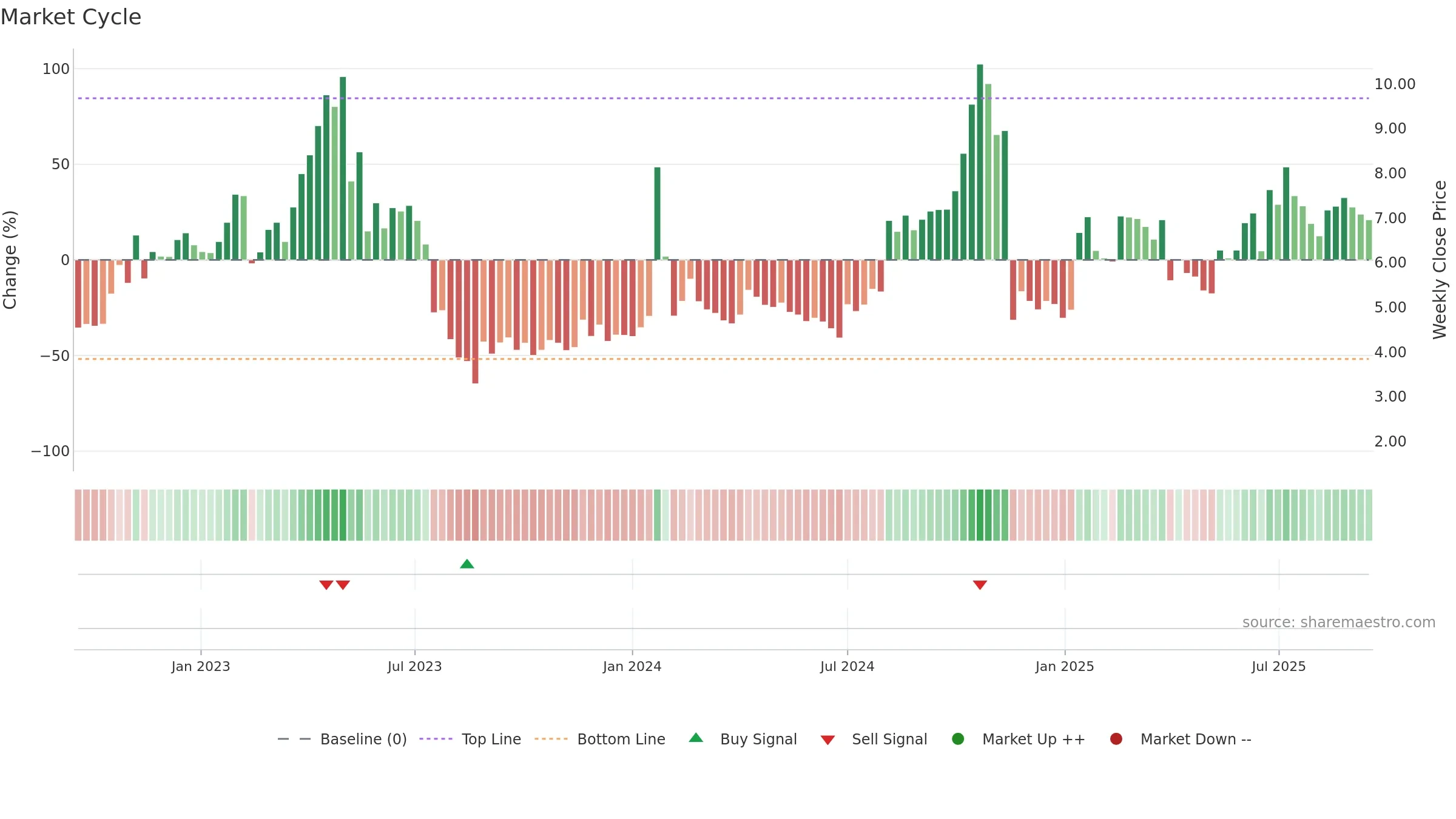This screenshot has width=1456, height=819.
Task: Click the gray dashed Baseline legend sample
Action: tap(294, 739)
